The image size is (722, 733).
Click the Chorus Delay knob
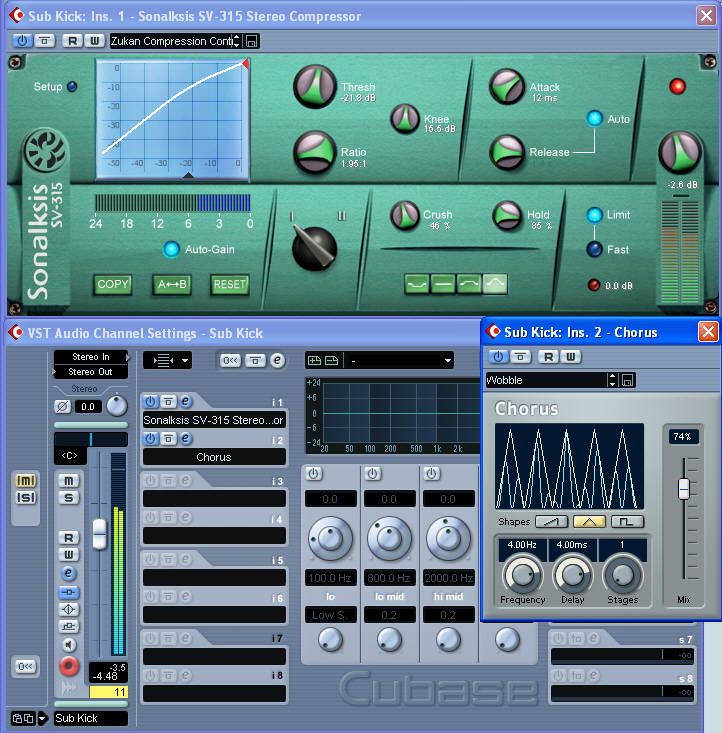(572, 575)
